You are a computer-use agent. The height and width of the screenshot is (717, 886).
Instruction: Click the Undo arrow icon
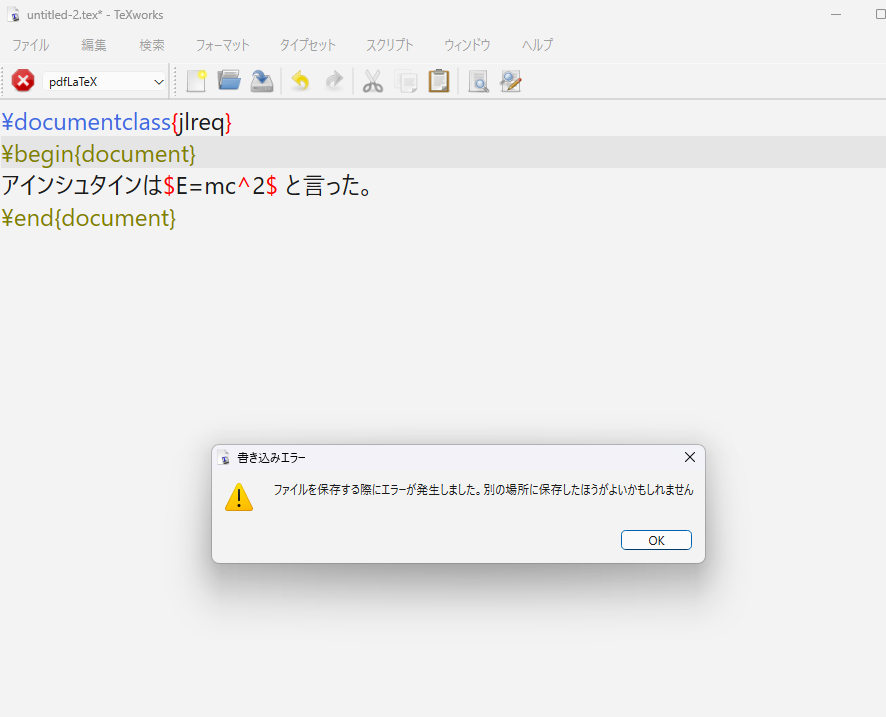pyautogui.click(x=300, y=81)
